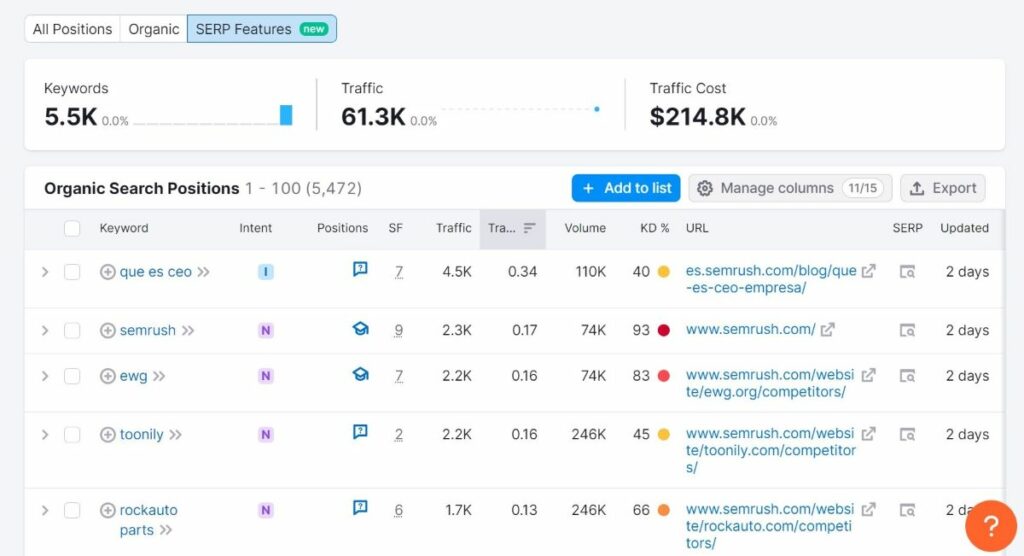Add ewg keyword via plus icon

click(x=108, y=376)
